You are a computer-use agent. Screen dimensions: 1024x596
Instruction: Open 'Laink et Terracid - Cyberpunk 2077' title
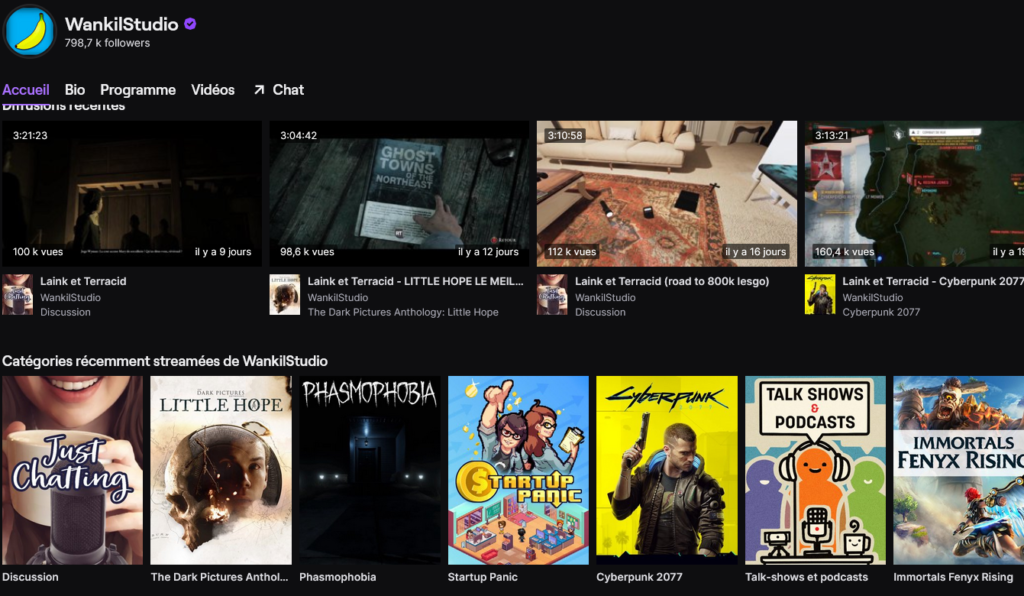click(933, 281)
